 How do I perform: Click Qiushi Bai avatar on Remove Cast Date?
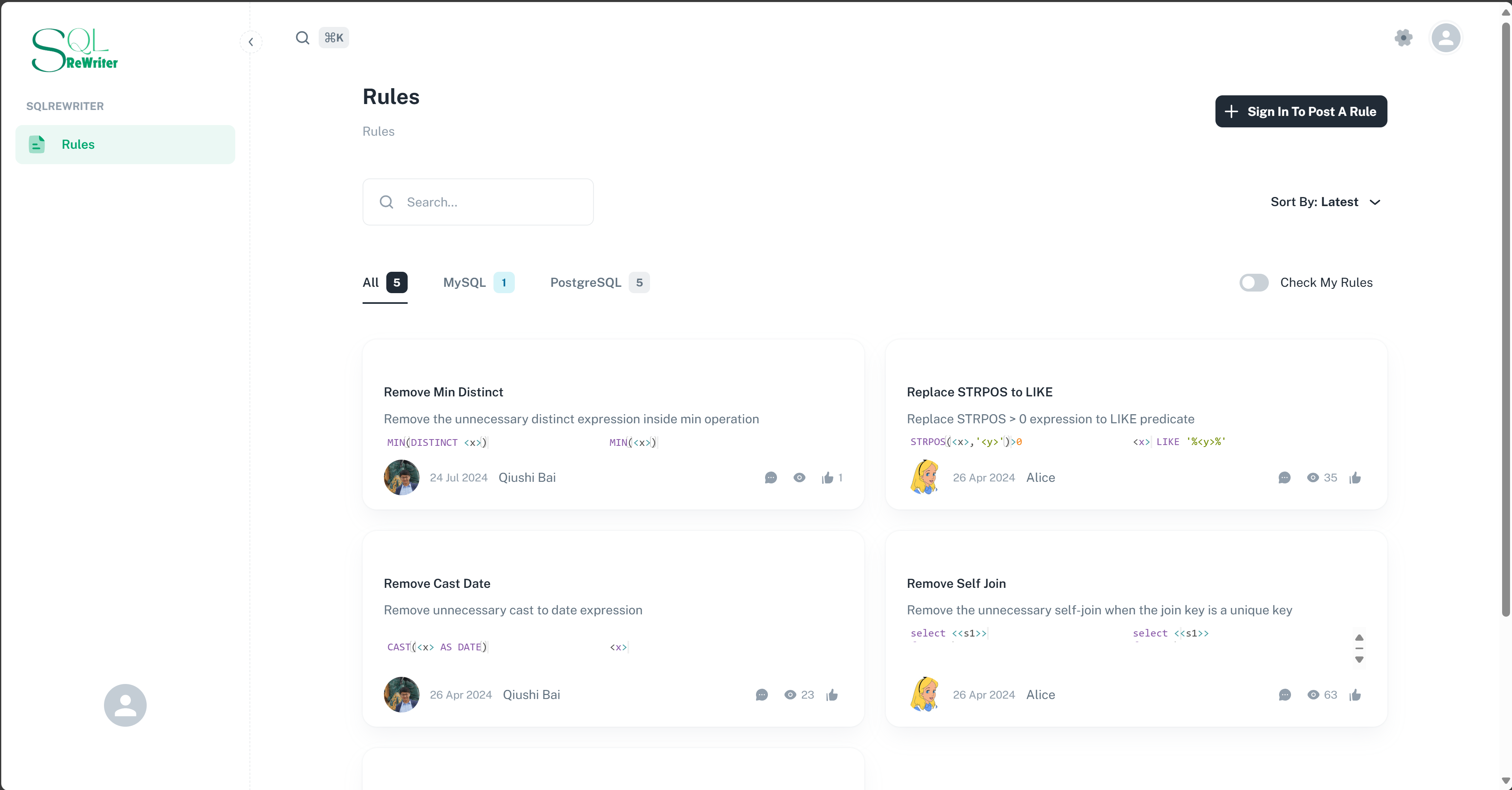click(x=401, y=695)
